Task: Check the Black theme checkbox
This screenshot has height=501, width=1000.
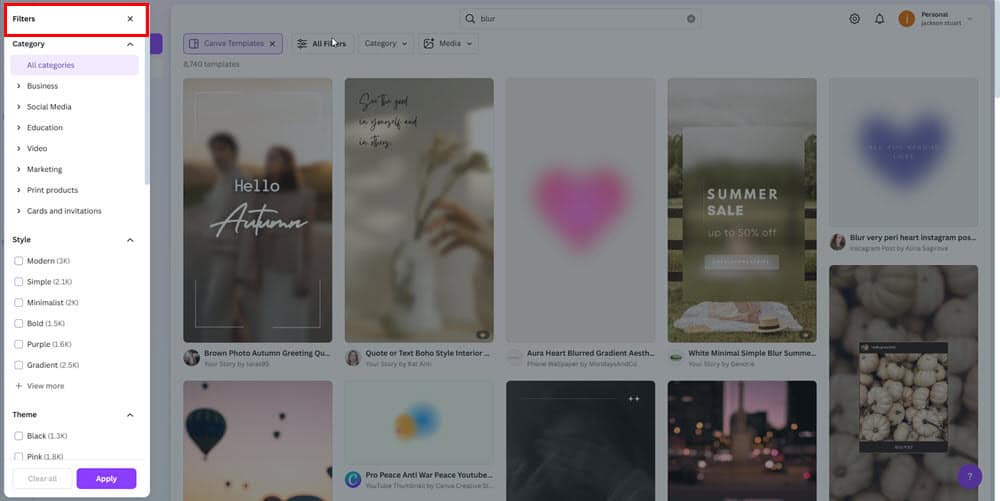Action: [x=18, y=436]
